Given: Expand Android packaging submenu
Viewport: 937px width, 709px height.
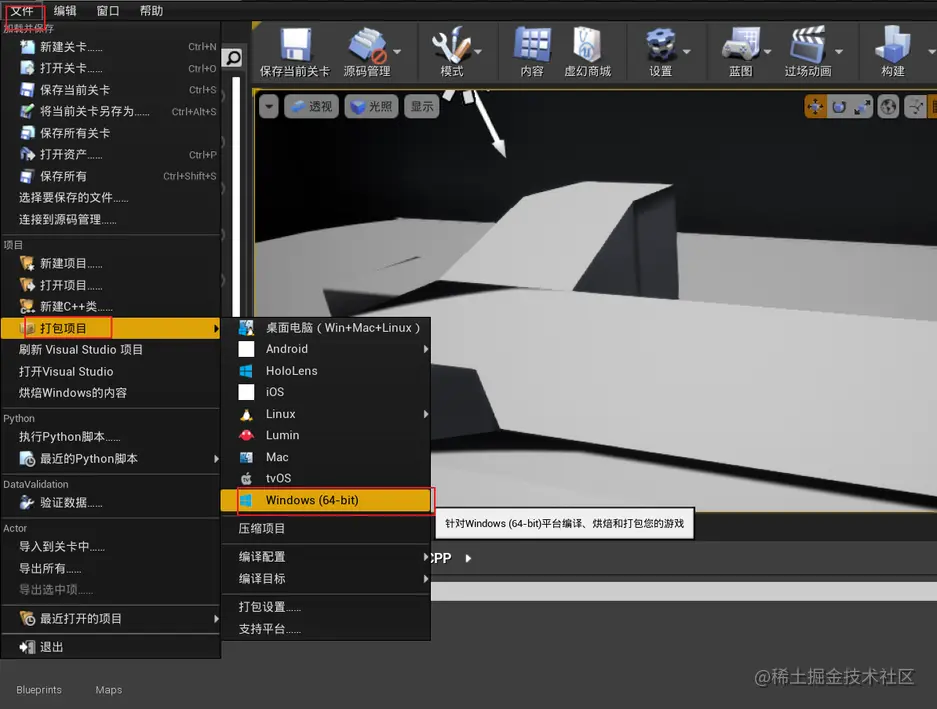Looking at the screenshot, I should tap(326, 349).
